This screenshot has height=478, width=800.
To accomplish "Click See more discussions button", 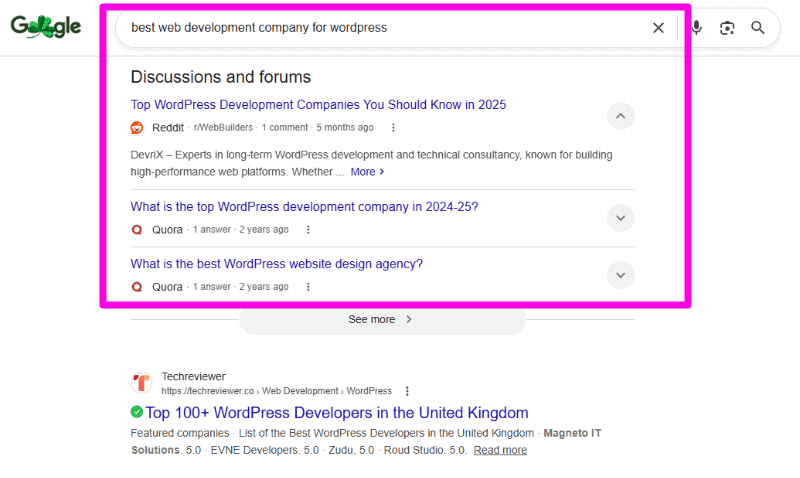I will 382,319.
